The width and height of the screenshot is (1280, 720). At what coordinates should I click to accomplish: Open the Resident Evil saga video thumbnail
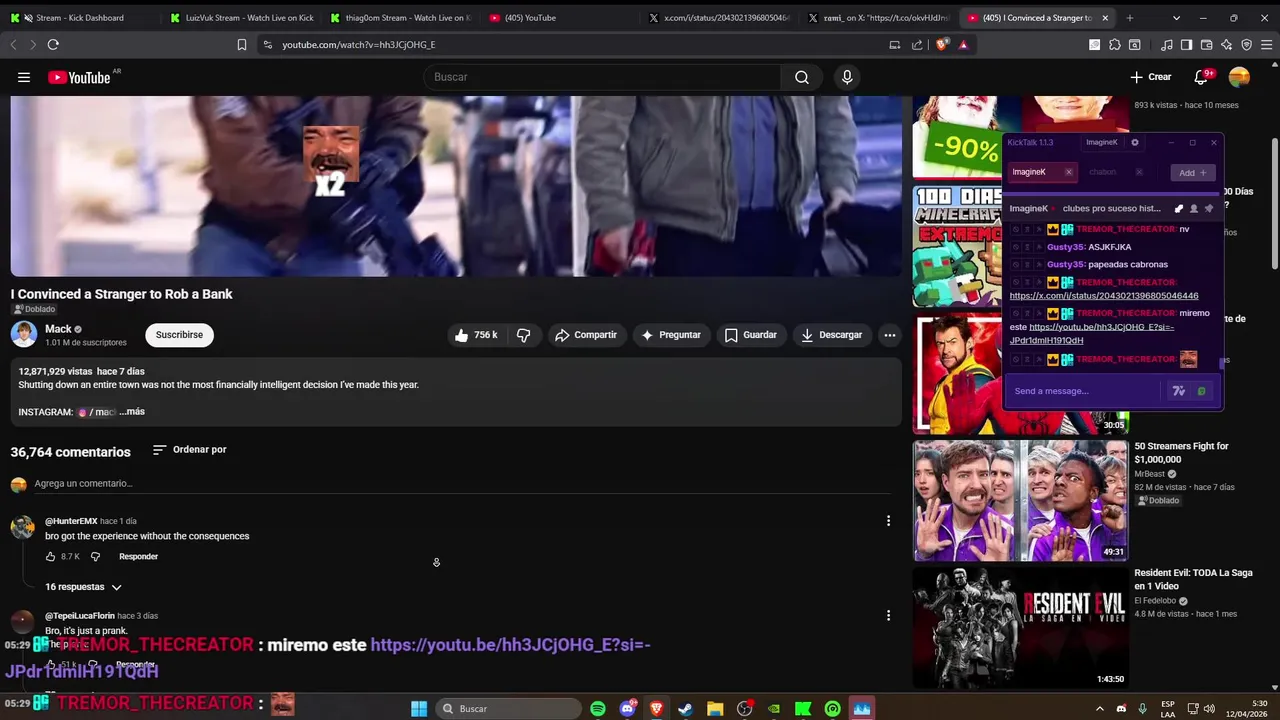tap(1020, 627)
